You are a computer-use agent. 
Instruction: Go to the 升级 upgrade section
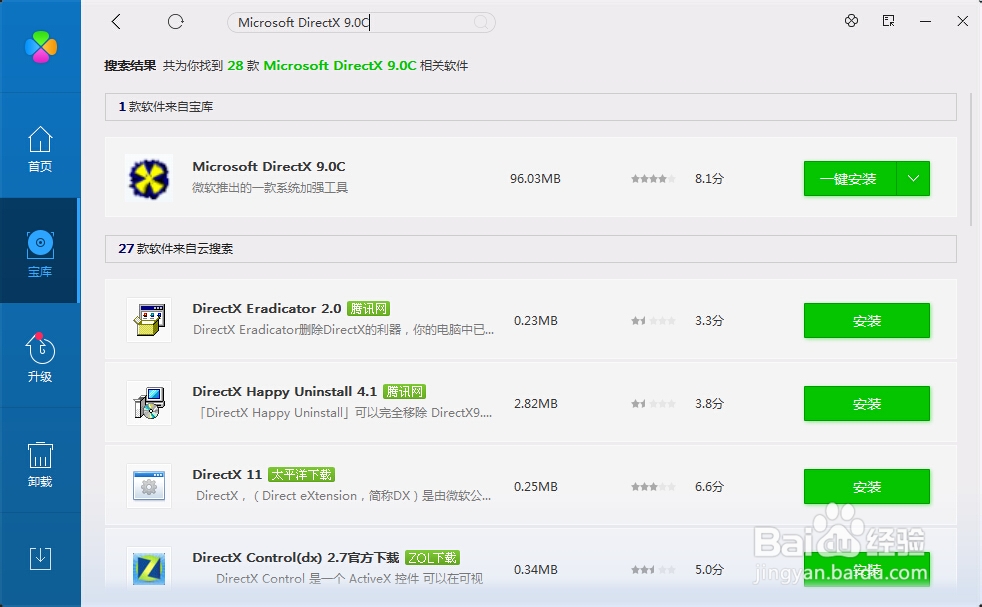(x=40, y=358)
